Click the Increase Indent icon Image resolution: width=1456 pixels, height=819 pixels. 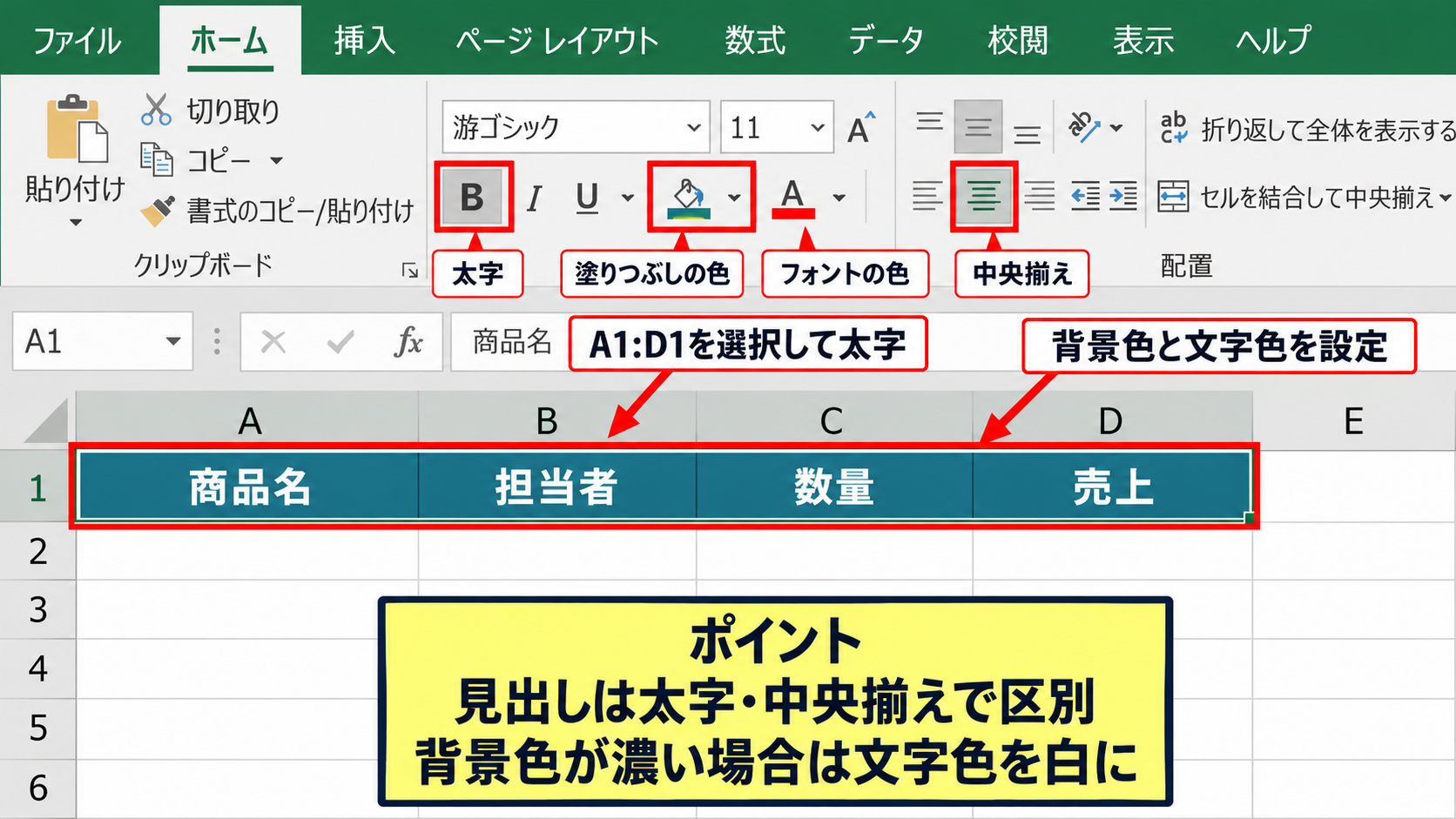[1122, 196]
